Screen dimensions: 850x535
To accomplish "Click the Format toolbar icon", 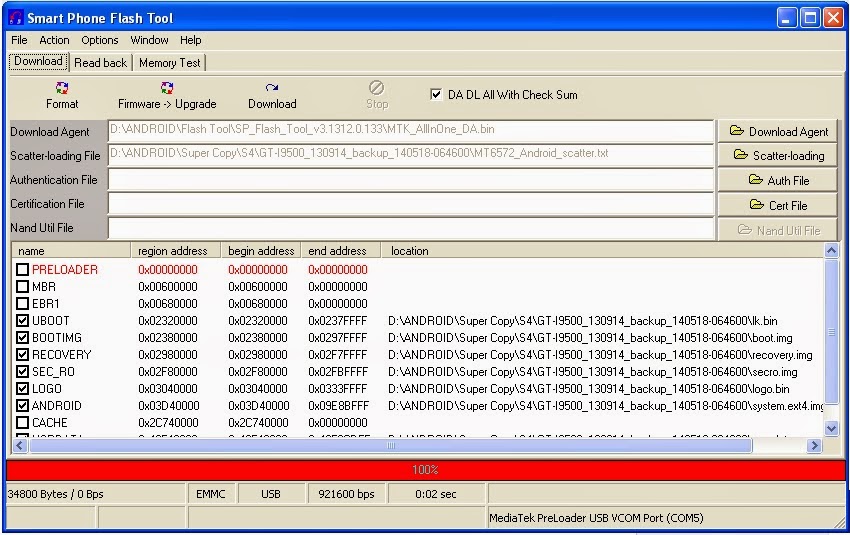I will tap(62, 88).
